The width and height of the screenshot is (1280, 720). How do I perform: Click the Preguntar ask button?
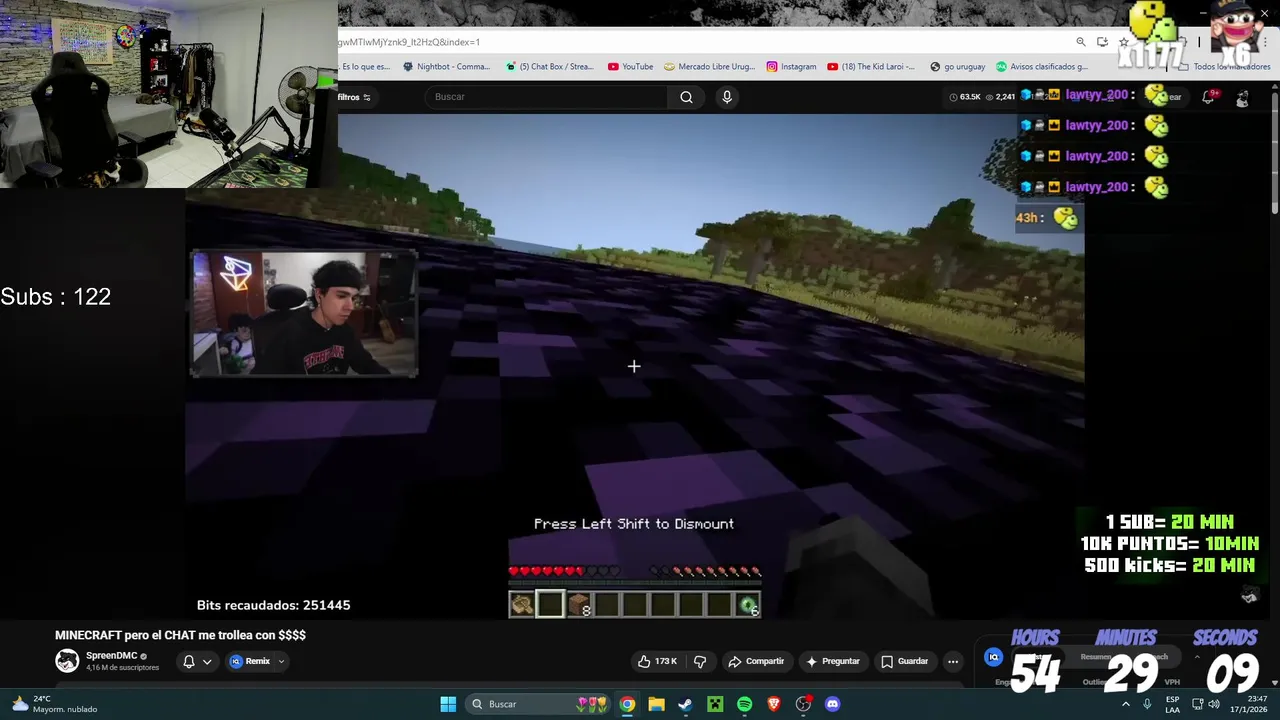pyautogui.click(x=833, y=661)
